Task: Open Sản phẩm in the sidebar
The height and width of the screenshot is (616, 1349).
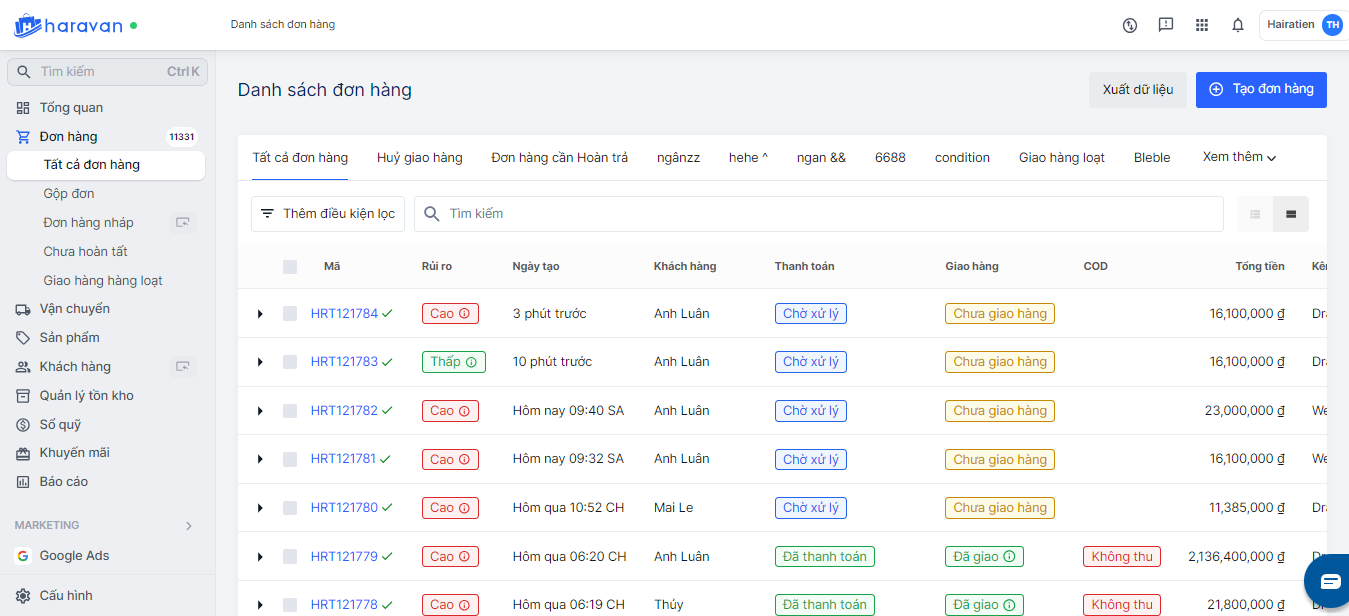Action: [x=69, y=338]
